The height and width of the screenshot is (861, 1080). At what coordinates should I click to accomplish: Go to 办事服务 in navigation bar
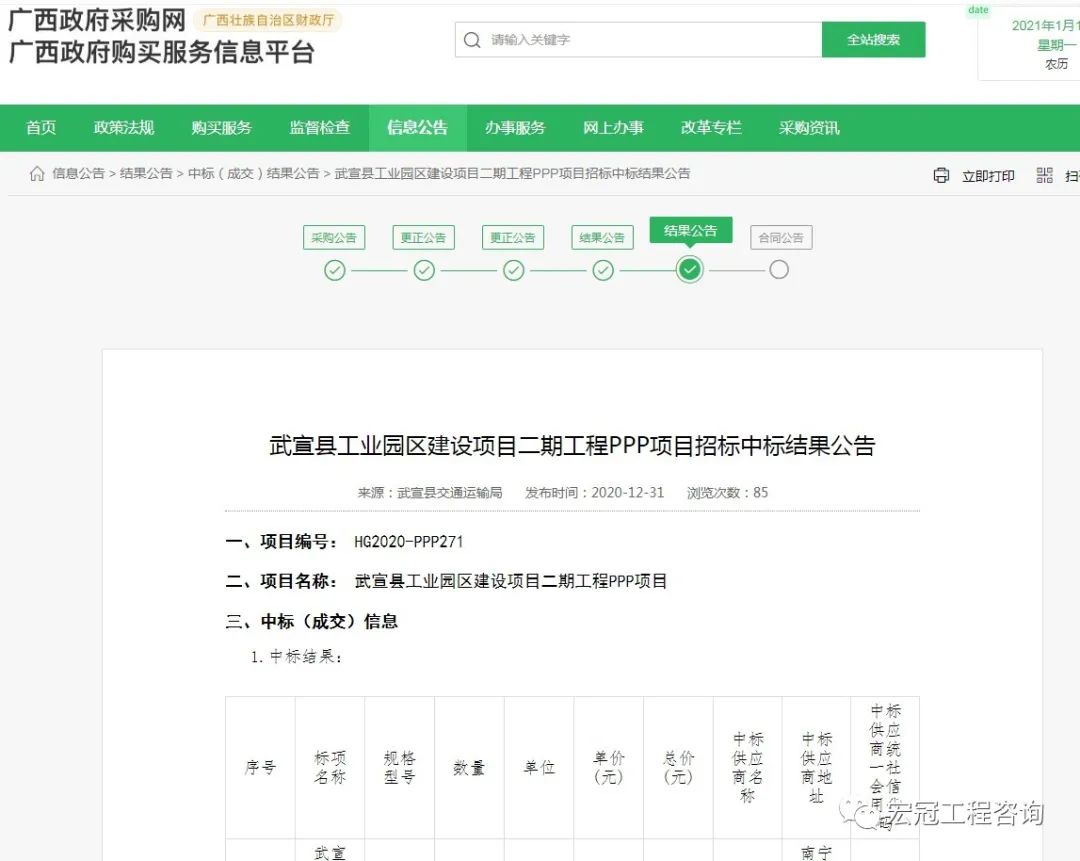pos(515,128)
